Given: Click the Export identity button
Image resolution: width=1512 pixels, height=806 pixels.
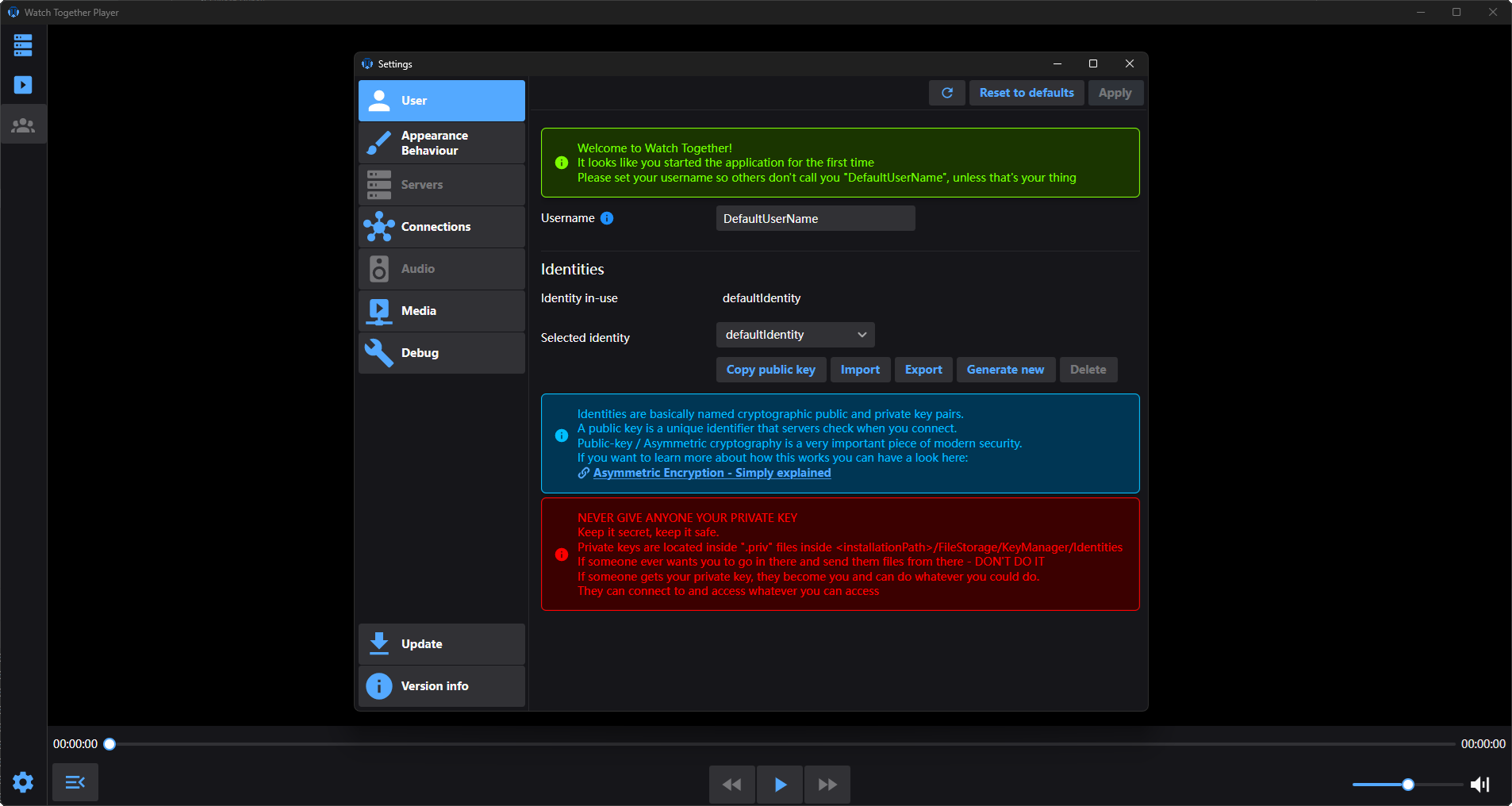Looking at the screenshot, I should [923, 370].
